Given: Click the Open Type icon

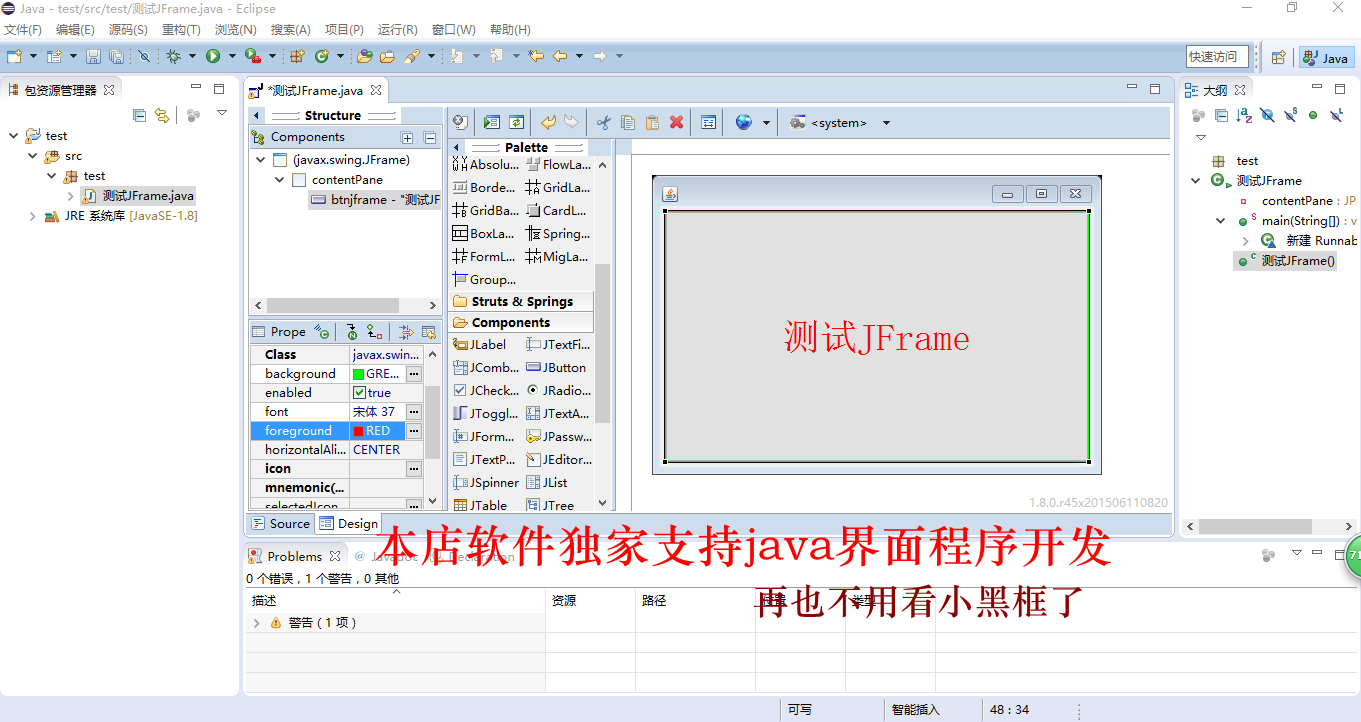Looking at the screenshot, I should [365, 57].
